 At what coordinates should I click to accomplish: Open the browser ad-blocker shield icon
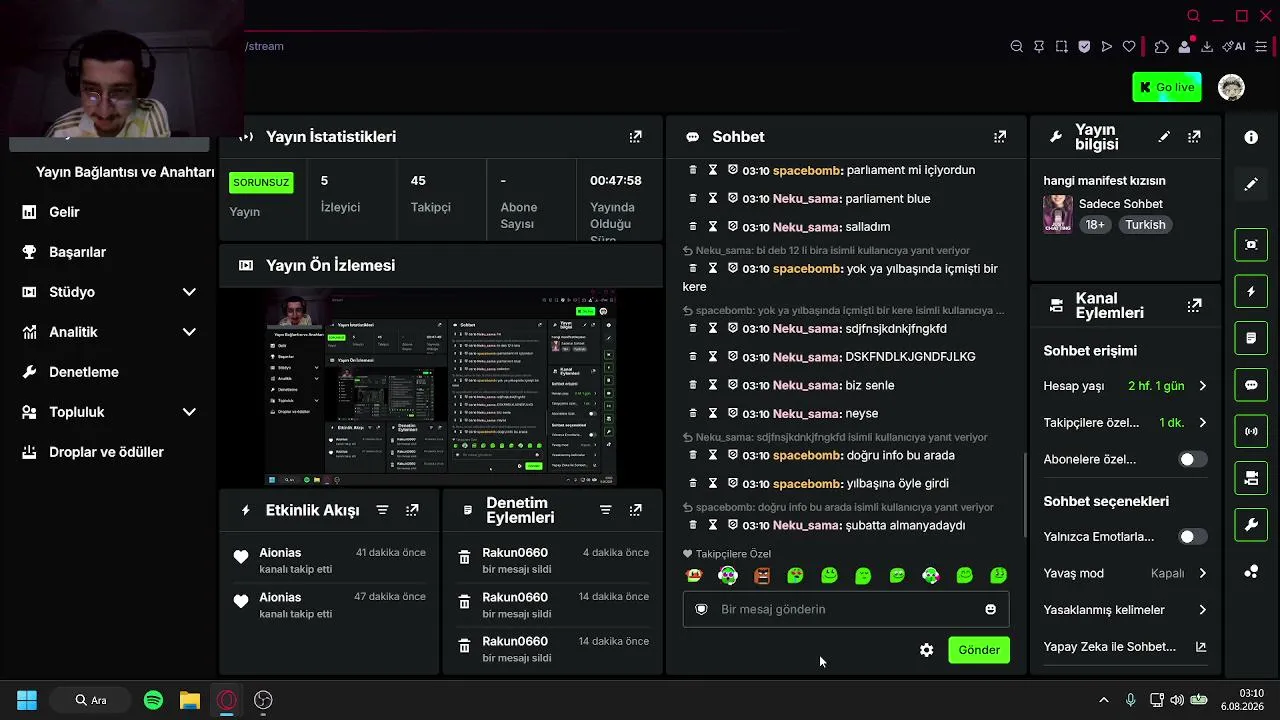[1084, 46]
